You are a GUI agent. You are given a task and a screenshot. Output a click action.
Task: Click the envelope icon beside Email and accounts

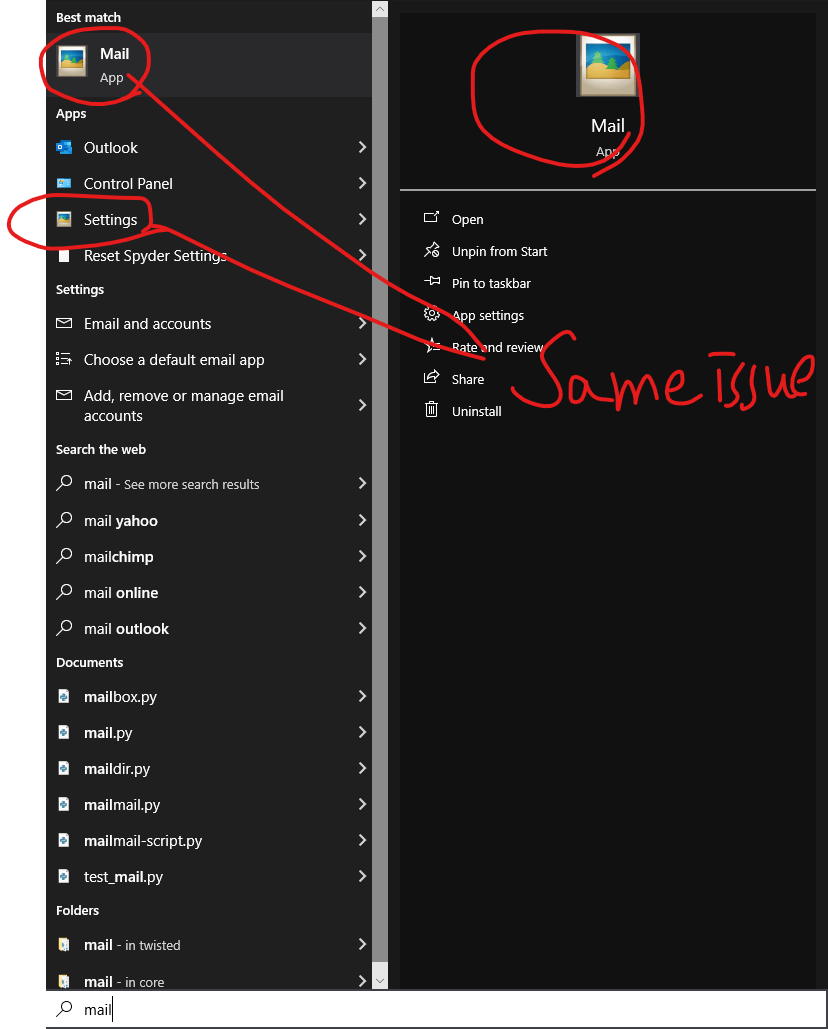(64, 324)
